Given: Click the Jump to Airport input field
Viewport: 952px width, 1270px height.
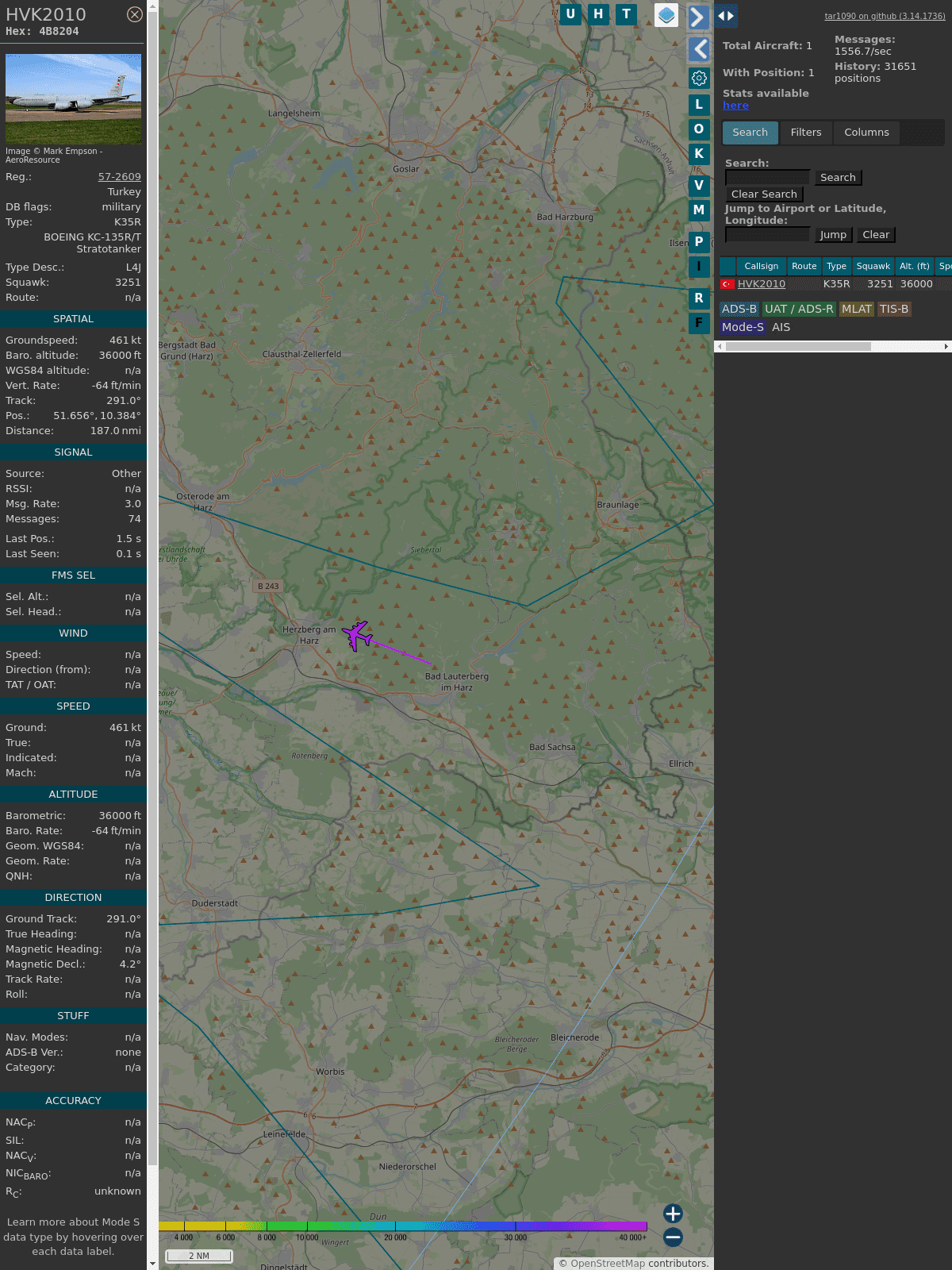Looking at the screenshot, I should coord(767,235).
